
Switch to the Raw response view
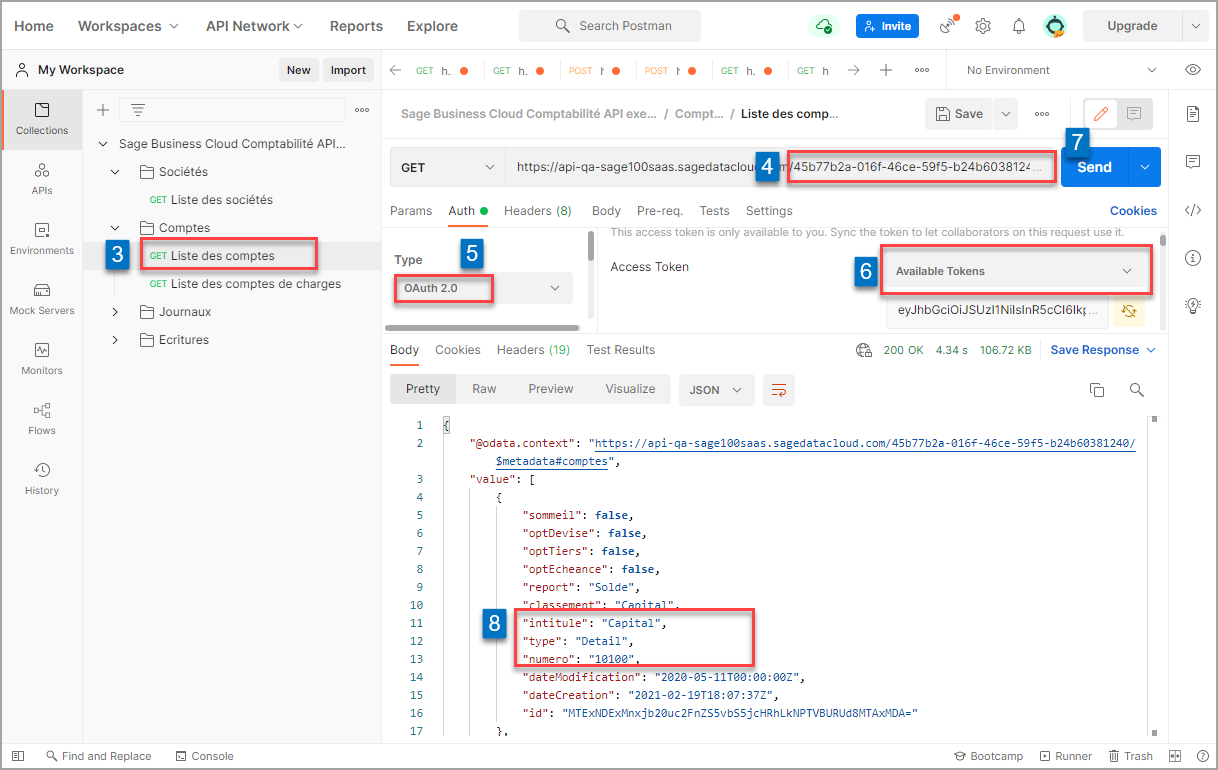point(484,389)
